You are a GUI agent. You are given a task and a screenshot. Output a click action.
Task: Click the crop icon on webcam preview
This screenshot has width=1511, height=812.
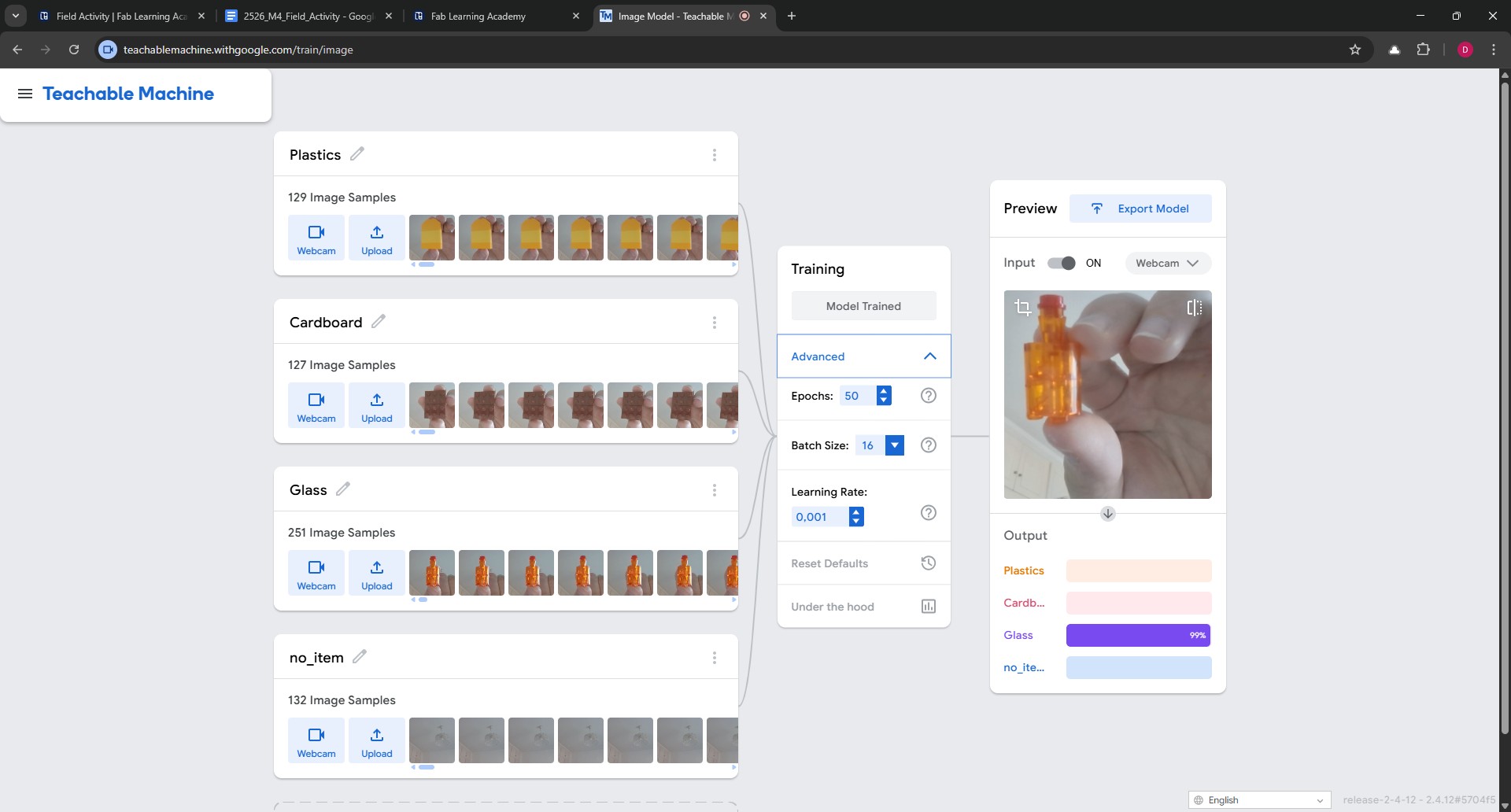1022,308
